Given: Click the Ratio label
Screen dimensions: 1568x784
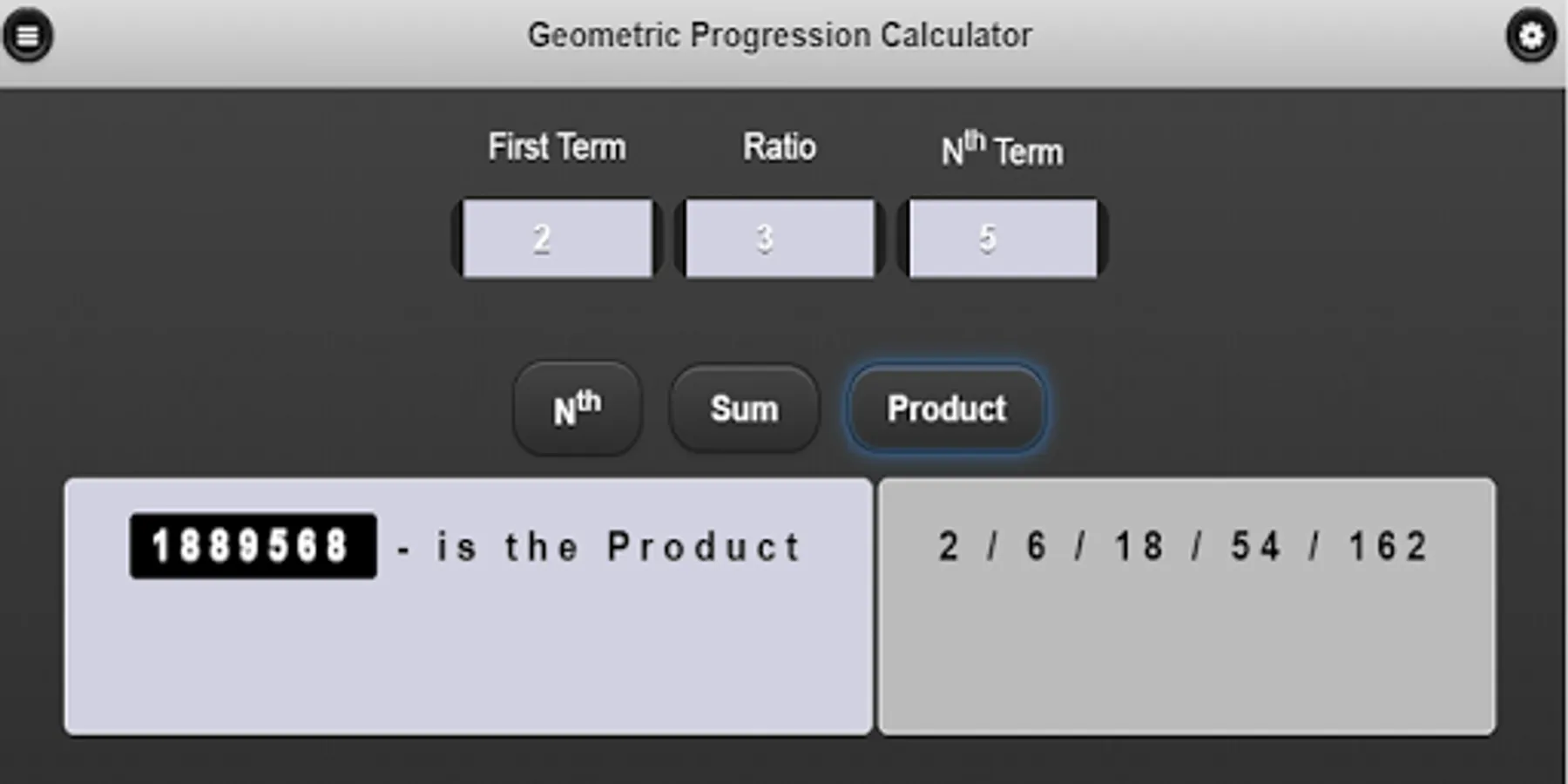Looking at the screenshot, I should [780, 147].
